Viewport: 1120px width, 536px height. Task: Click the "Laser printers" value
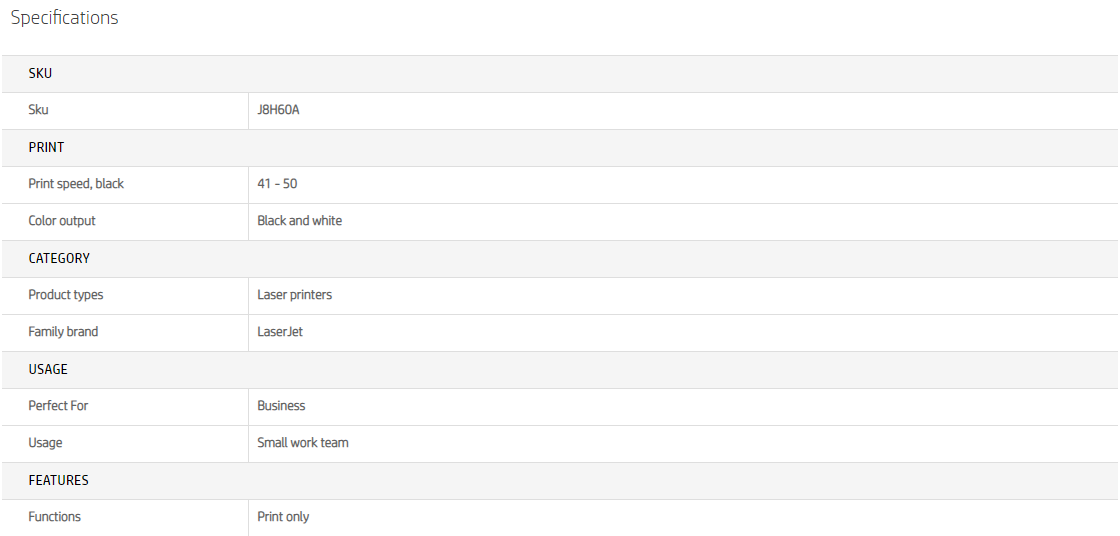[x=294, y=295]
